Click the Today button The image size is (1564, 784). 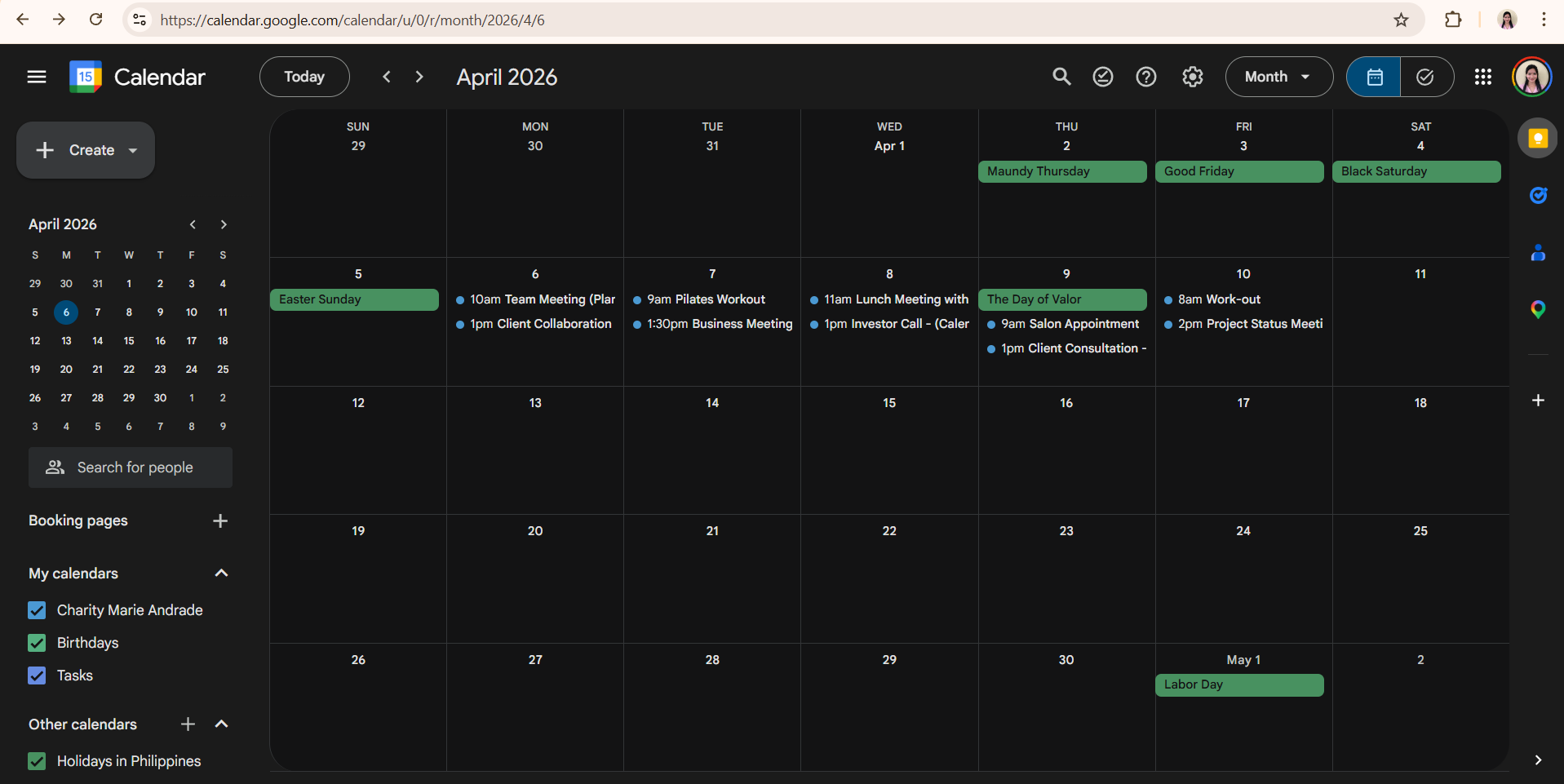click(304, 77)
